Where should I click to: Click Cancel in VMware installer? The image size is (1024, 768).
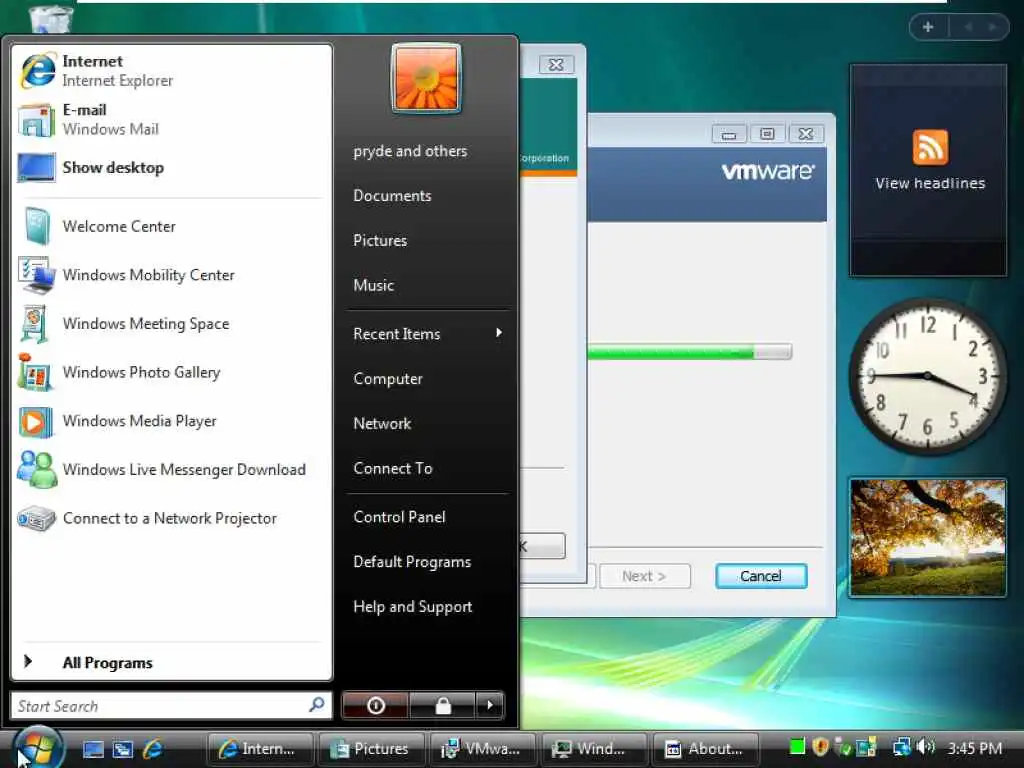click(761, 576)
